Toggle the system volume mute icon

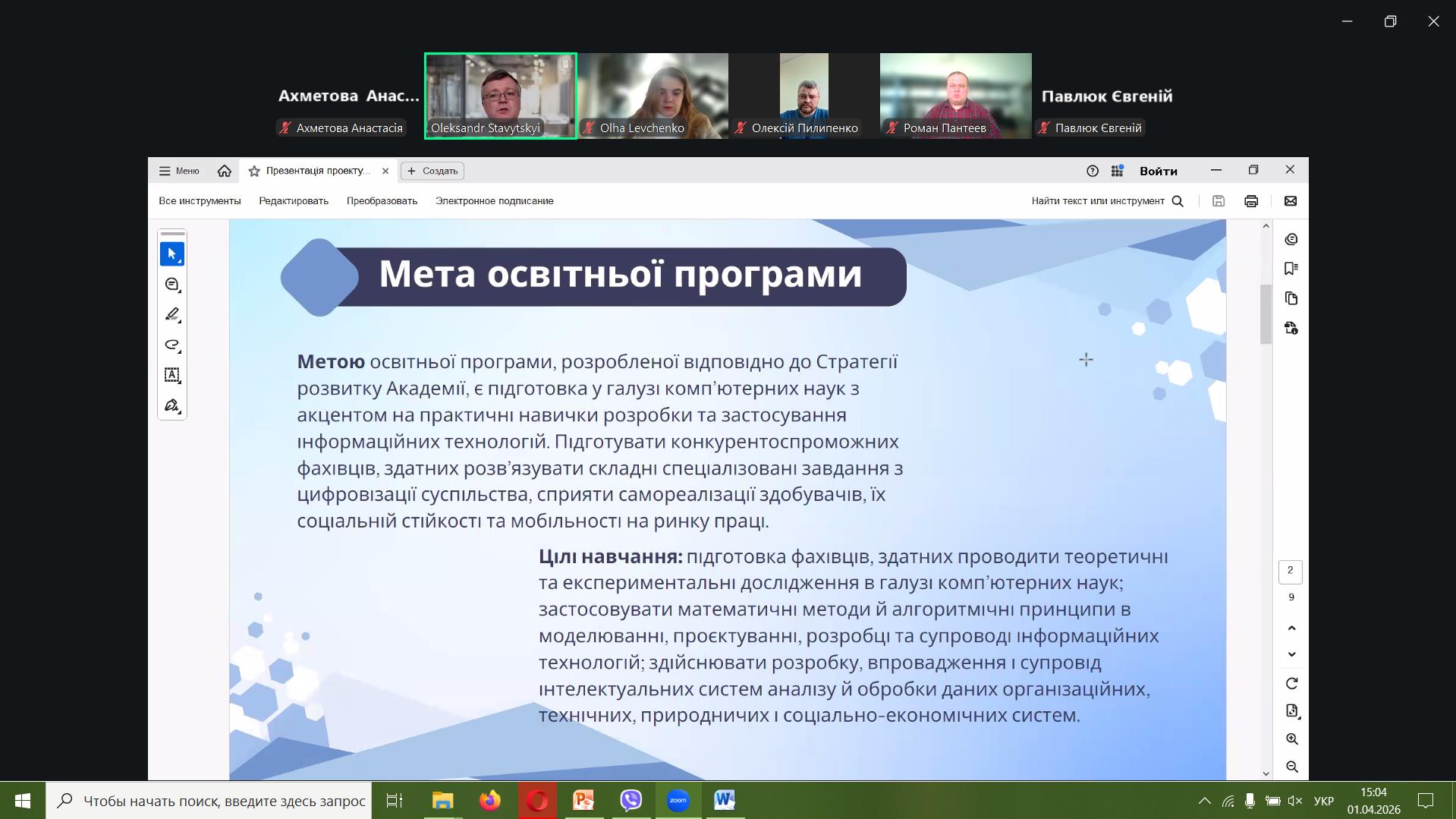coord(1295,801)
